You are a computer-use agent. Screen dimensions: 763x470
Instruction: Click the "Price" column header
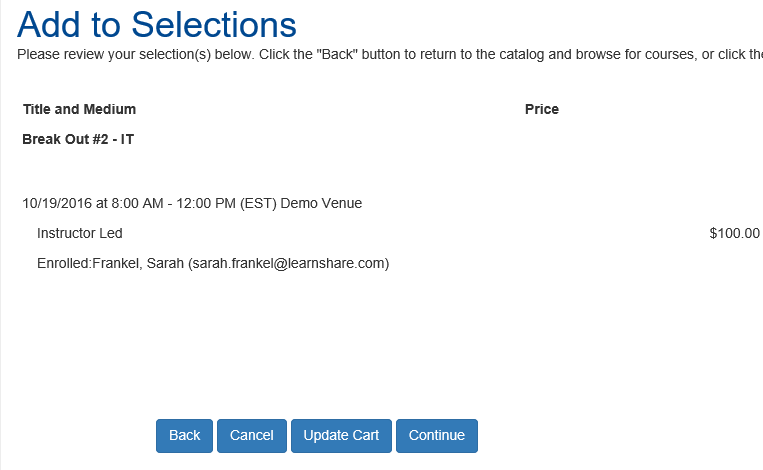542,109
